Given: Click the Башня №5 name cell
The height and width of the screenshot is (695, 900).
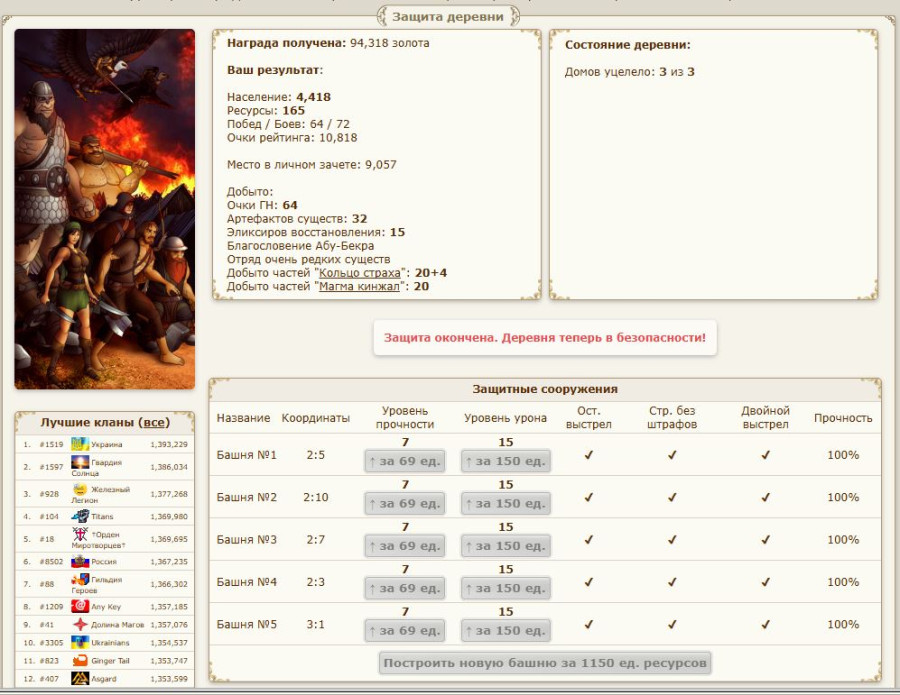Looking at the screenshot, I should pos(246,624).
